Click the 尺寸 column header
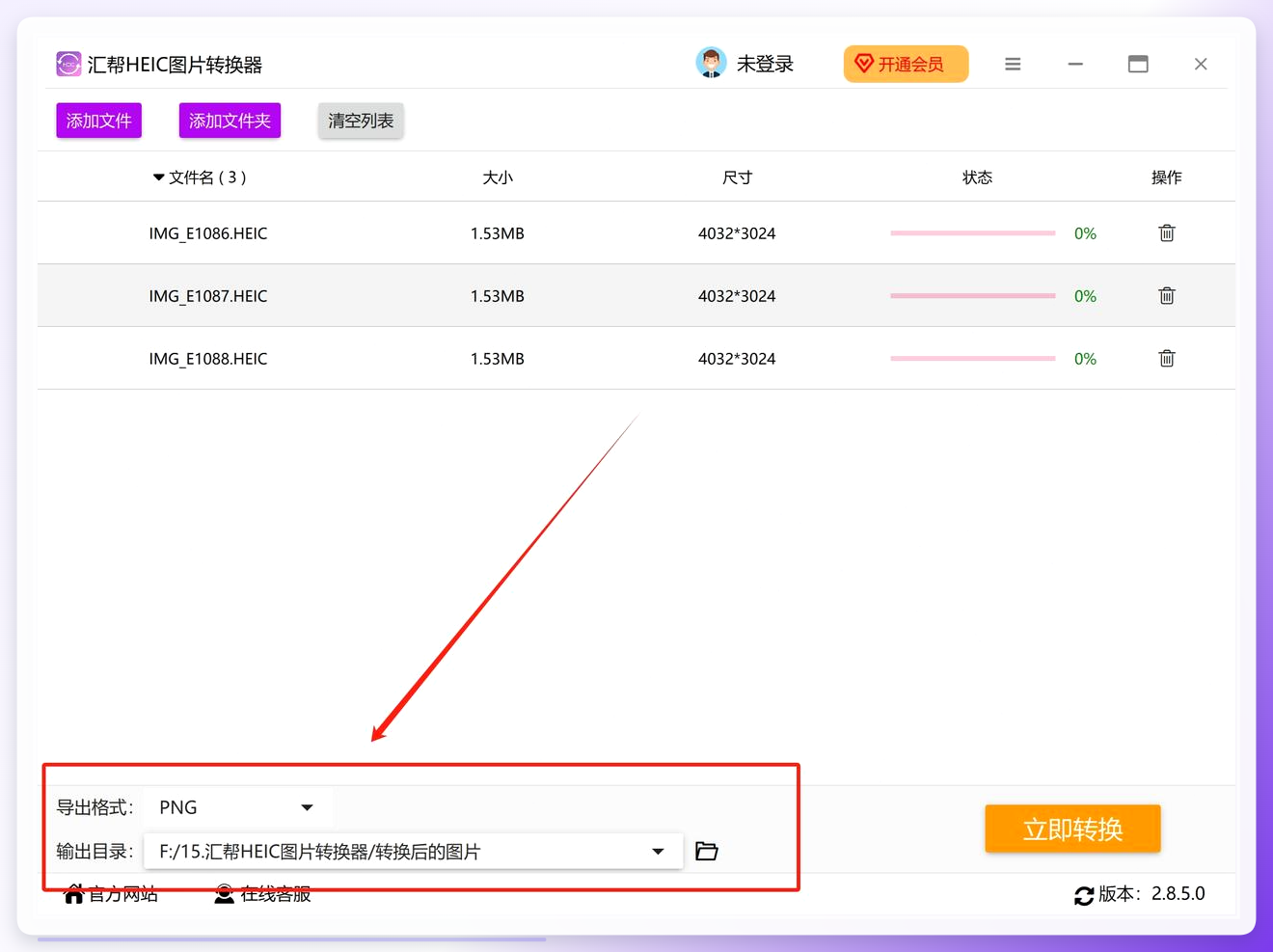 [737, 177]
